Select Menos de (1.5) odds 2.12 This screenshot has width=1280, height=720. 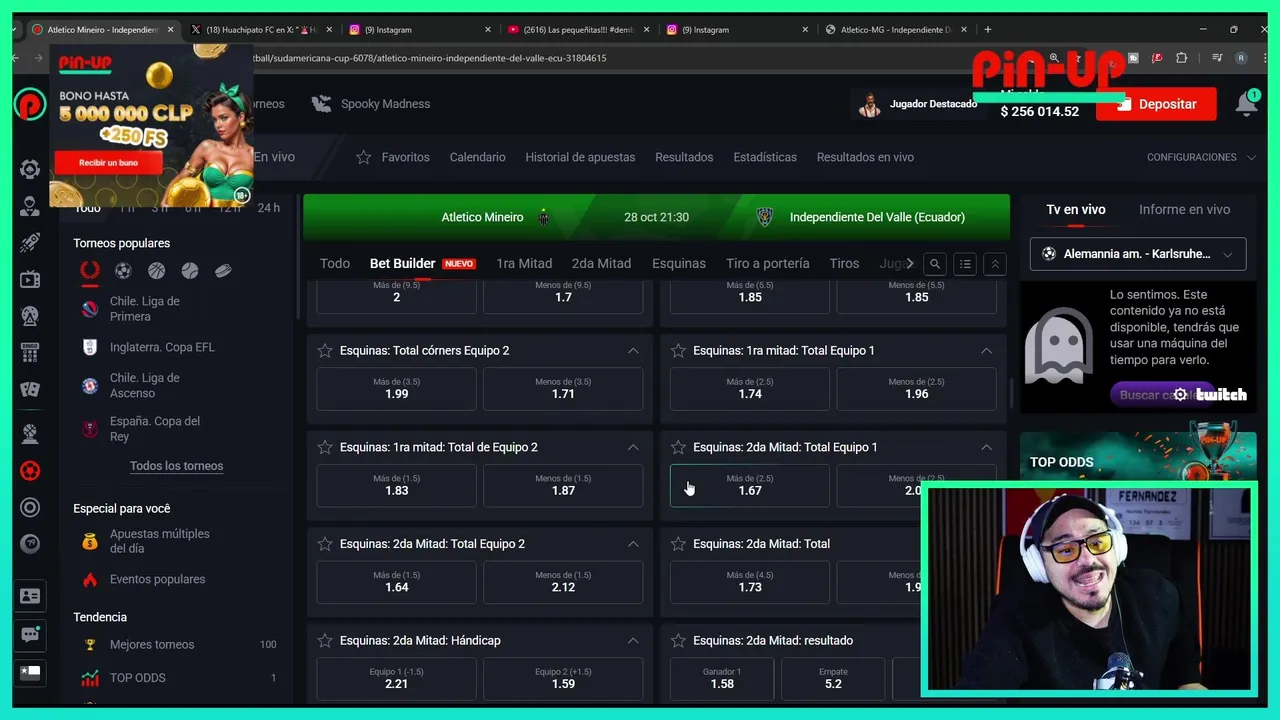[563, 582]
